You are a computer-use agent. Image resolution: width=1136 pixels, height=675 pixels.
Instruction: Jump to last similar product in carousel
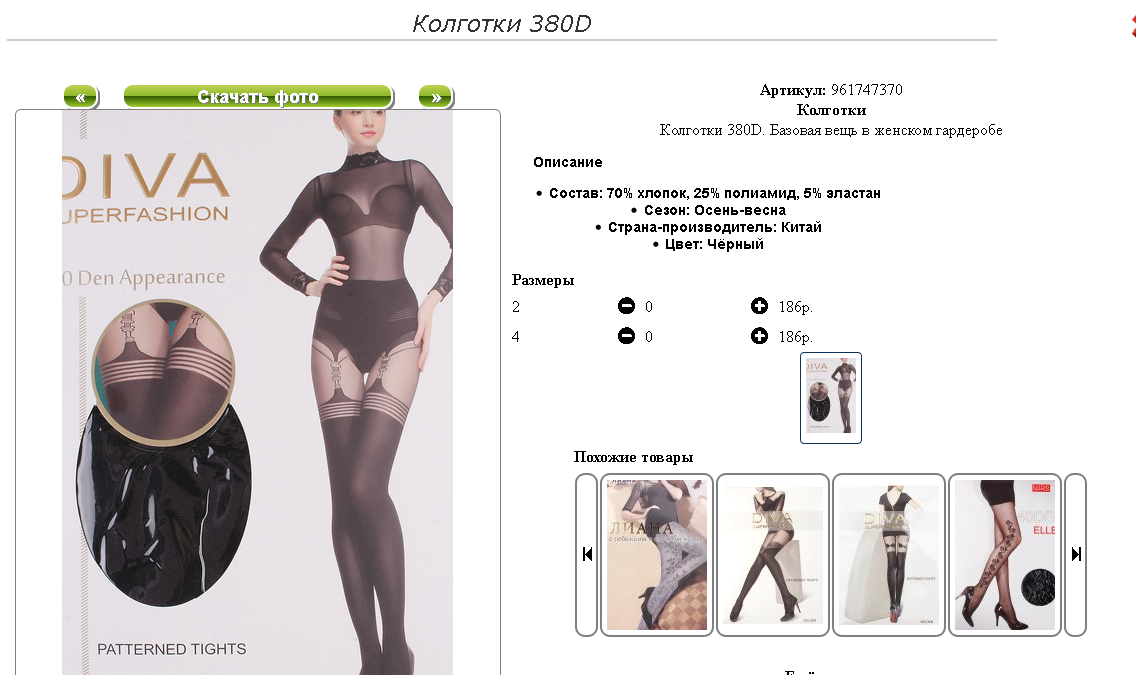click(x=1076, y=555)
